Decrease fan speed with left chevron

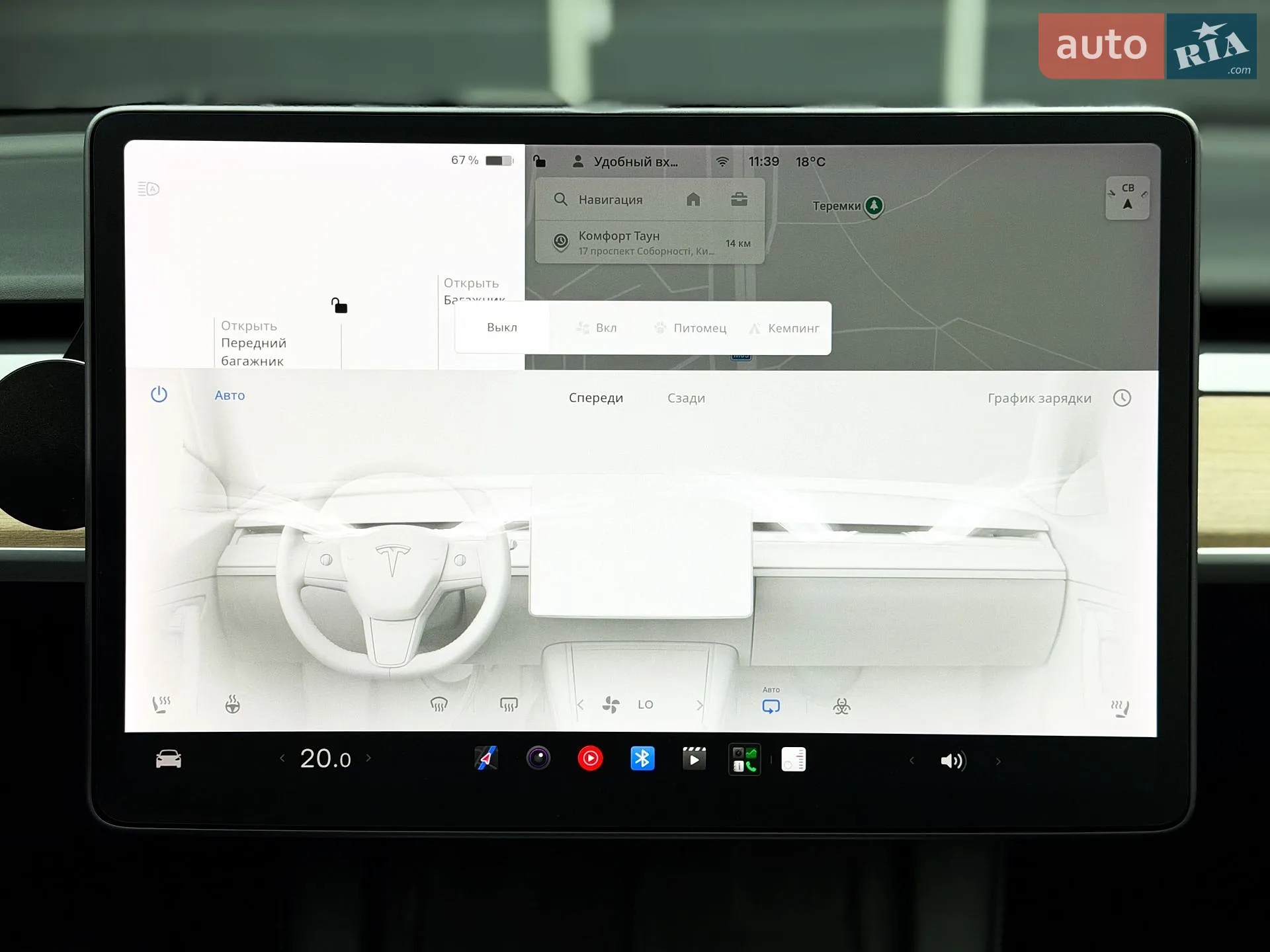click(x=580, y=705)
